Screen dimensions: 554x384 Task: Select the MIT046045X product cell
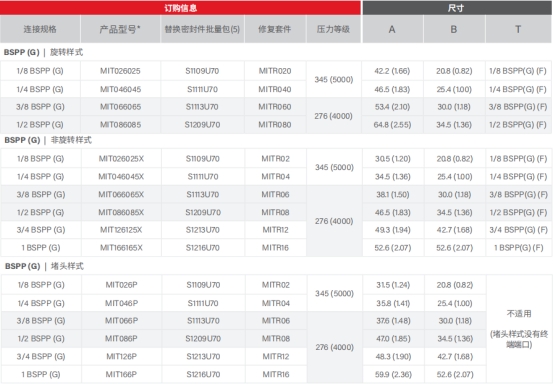[121, 177]
